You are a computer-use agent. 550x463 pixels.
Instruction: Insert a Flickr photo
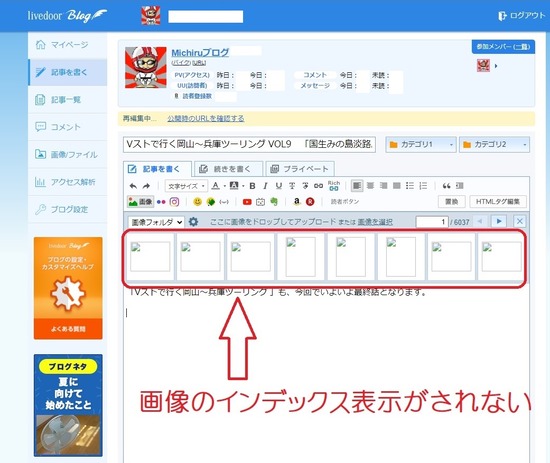coord(161,202)
